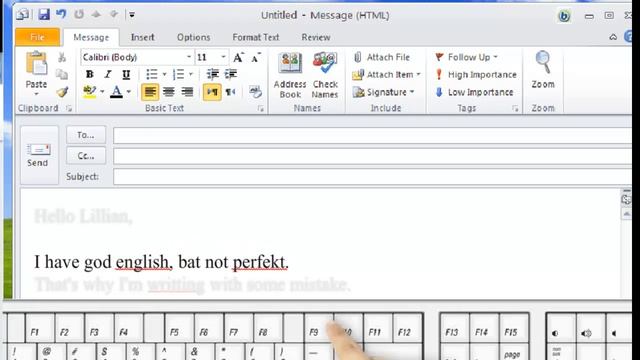Screen dimensions: 640x360
Task: Click Attach File
Action: coord(381,57)
